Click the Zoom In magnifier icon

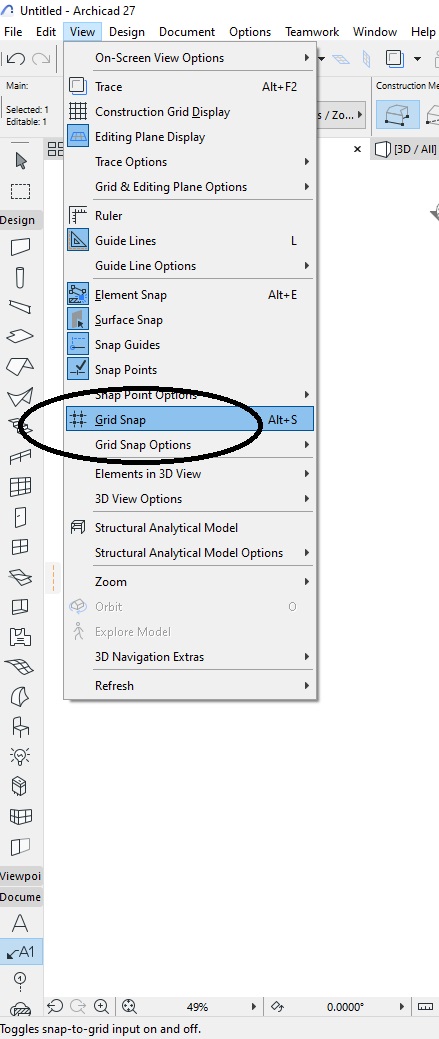tap(101, 1007)
